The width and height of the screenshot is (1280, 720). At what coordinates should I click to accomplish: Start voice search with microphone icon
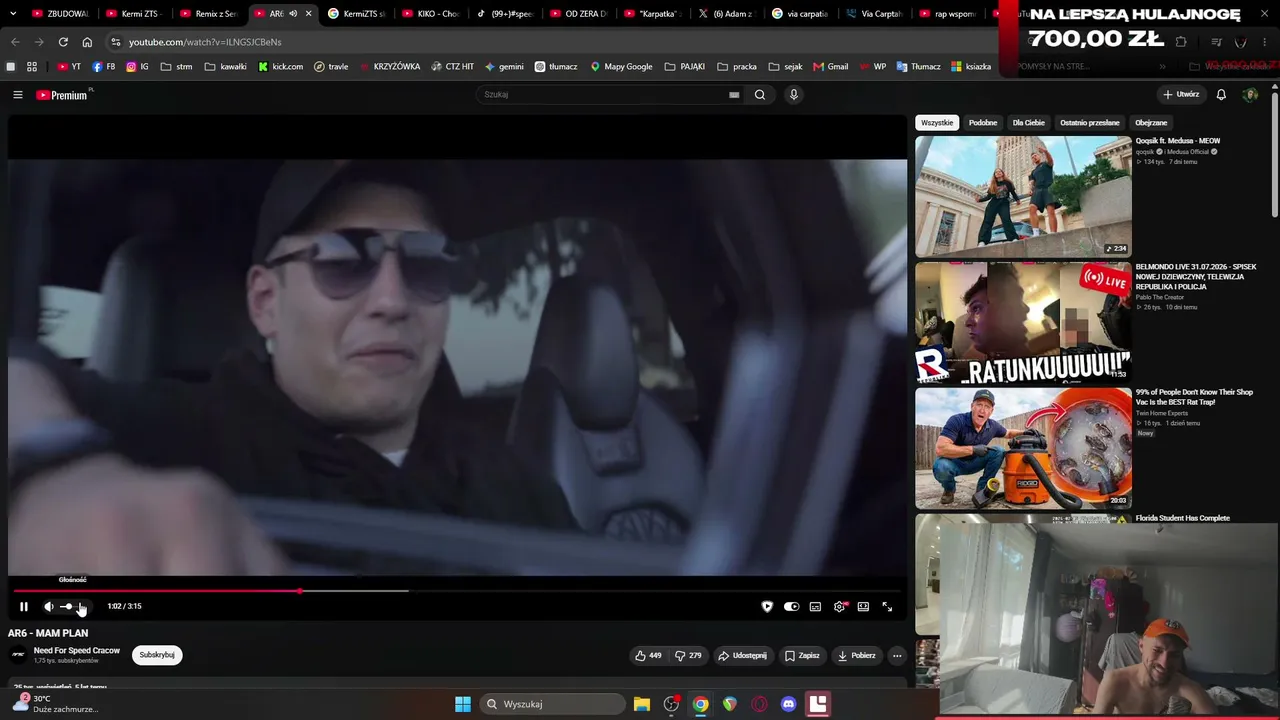click(794, 95)
